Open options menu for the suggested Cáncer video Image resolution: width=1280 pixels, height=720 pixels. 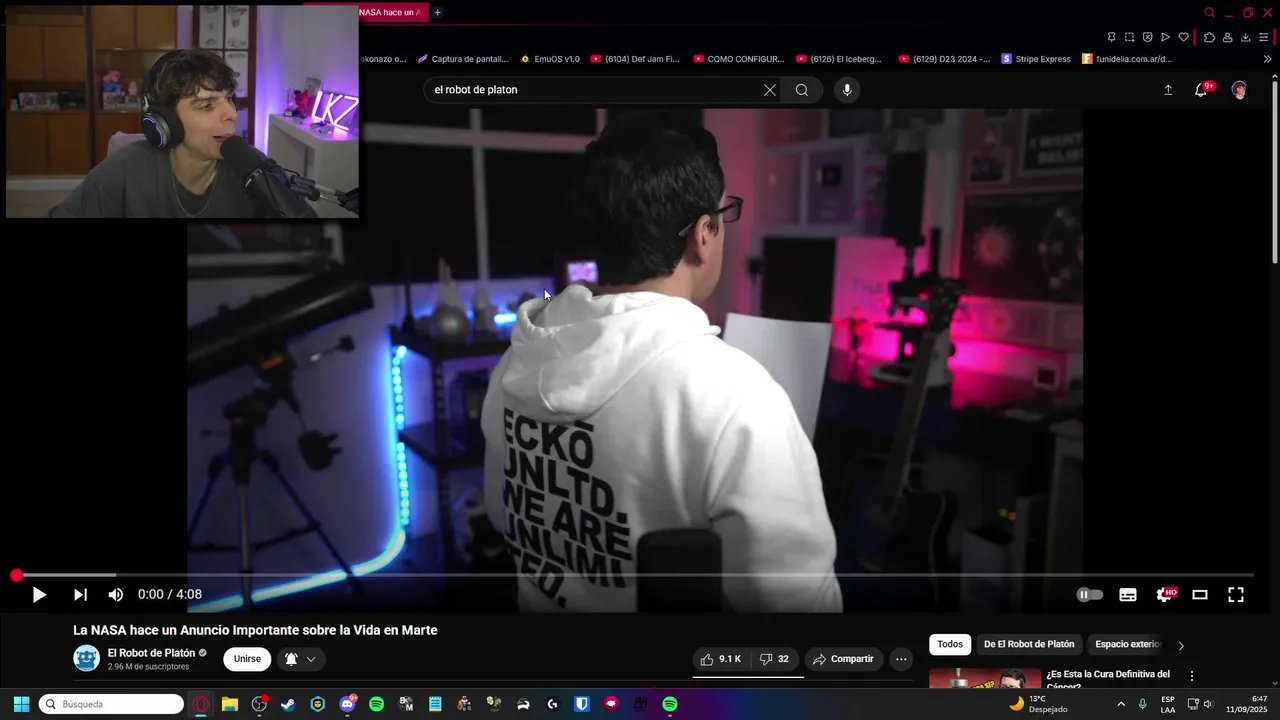point(1191,676)
